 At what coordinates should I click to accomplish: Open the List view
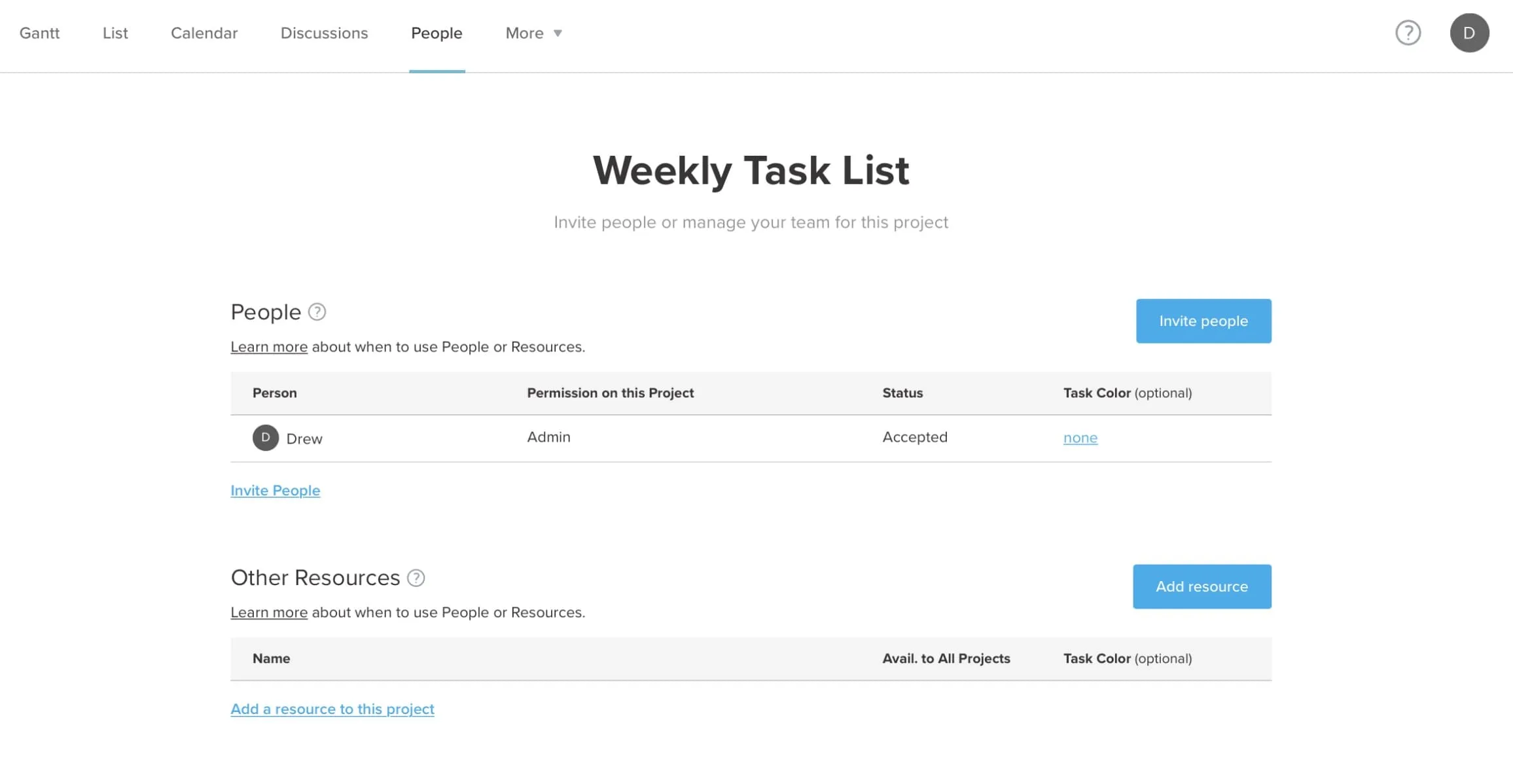pos(115,32)
